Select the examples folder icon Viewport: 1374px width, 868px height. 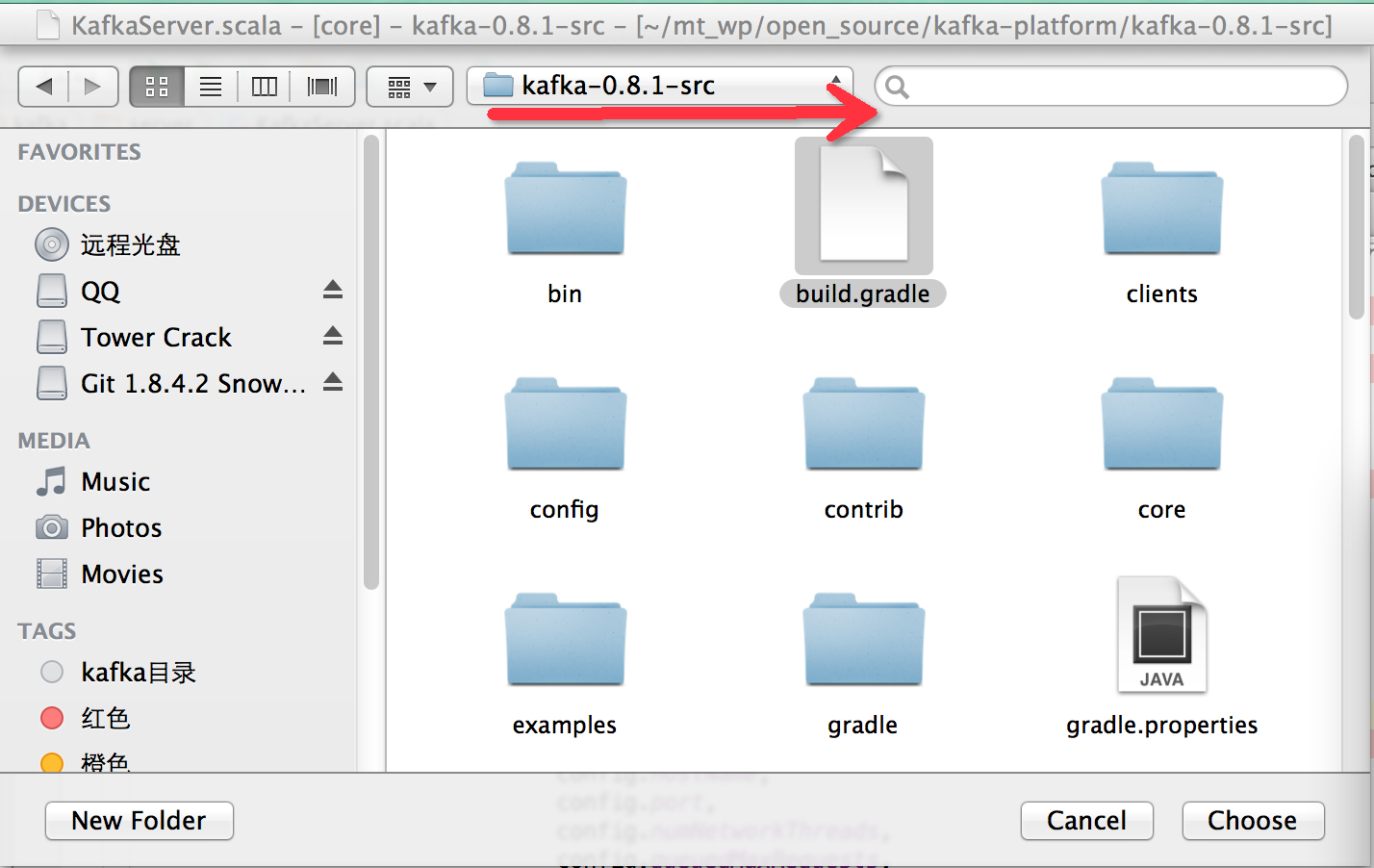[x=565, y=639]
